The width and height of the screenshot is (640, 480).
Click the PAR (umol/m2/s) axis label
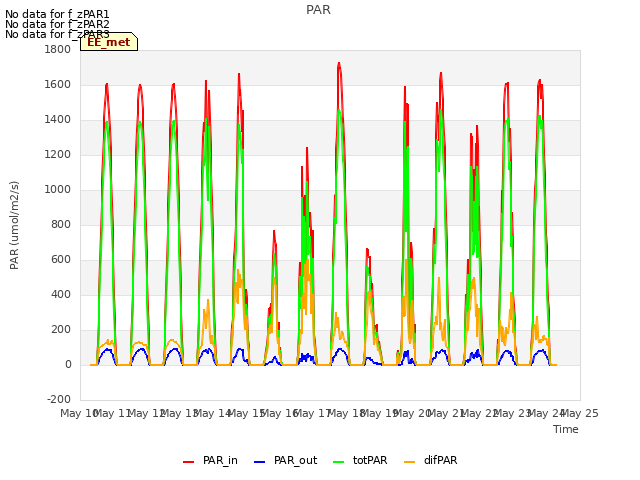(x=14, y=225)
